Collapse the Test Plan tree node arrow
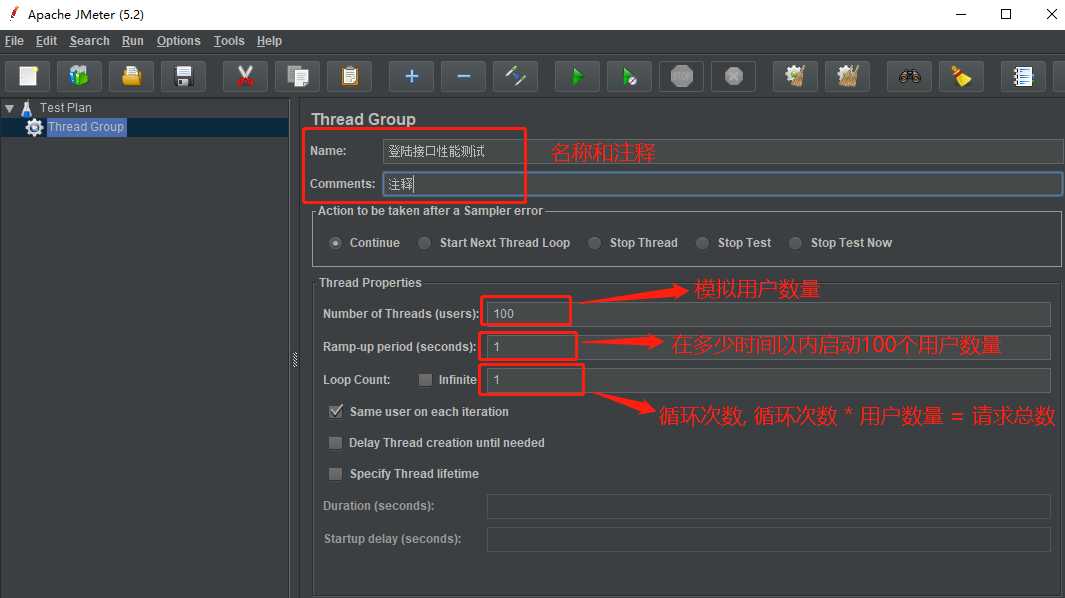The image size is (1065, 598). click(x=10, y=108)
